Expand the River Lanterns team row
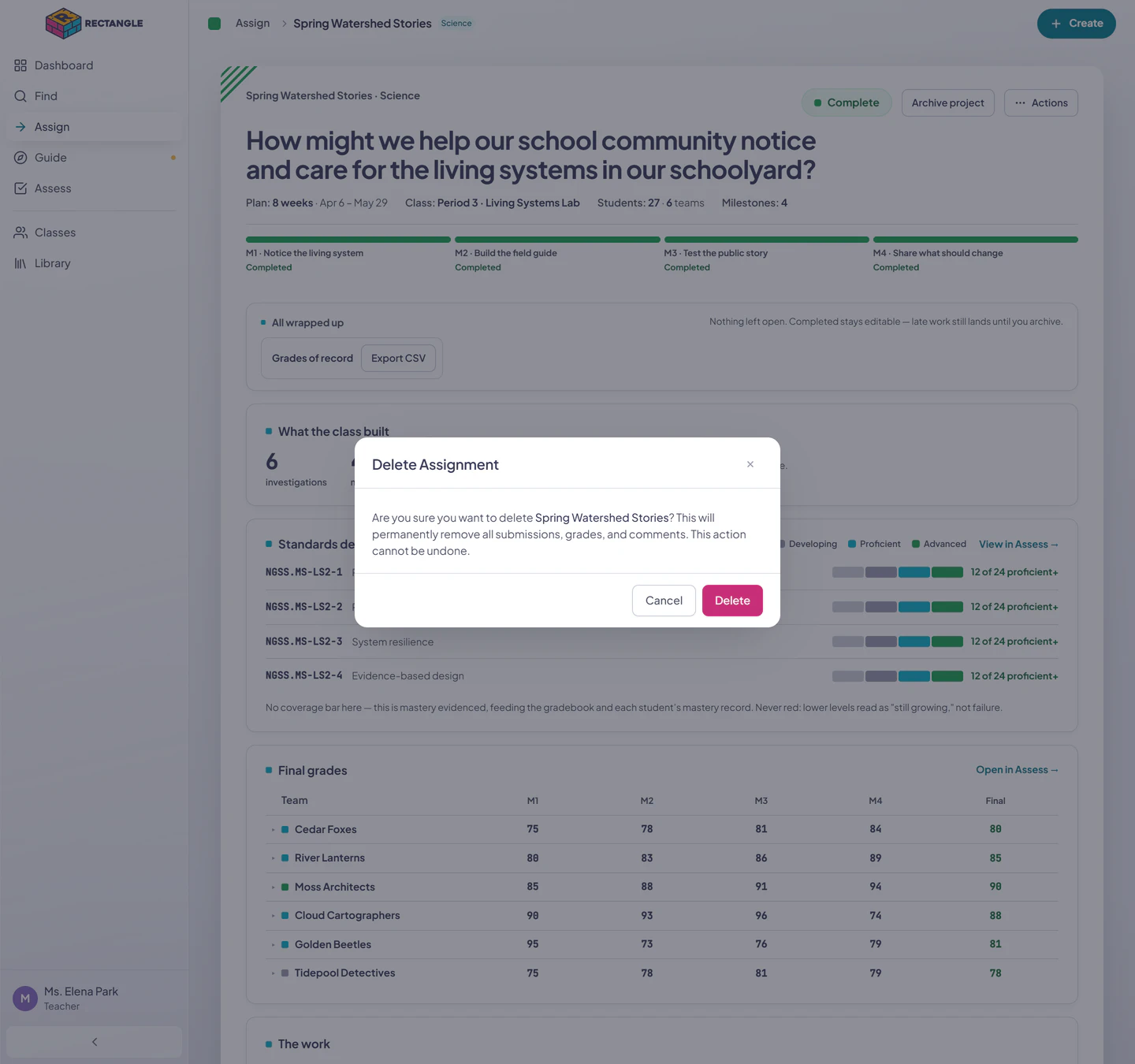Image resolution: width=1135 pixels, height=1064 pixels. 274,858
